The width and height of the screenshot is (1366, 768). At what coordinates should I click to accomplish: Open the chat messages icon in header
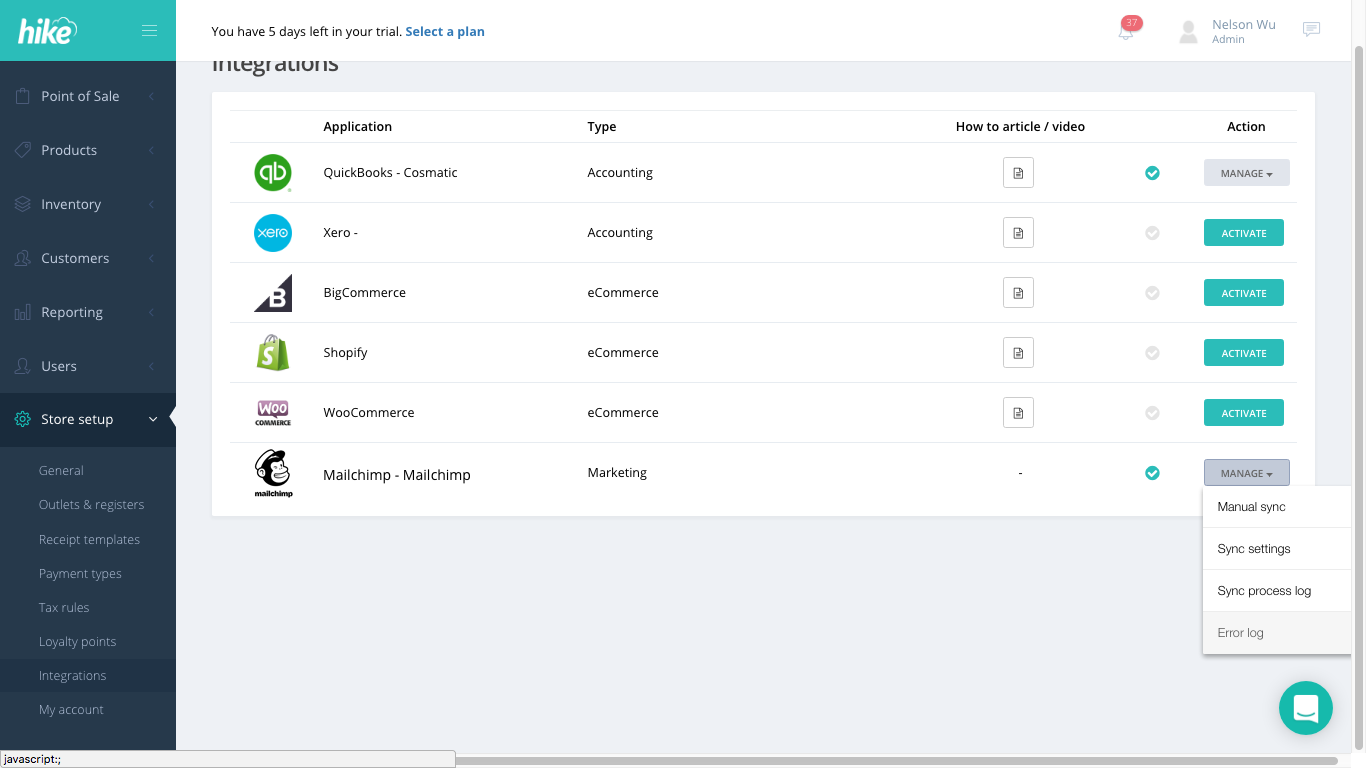tap(1311, 30)
